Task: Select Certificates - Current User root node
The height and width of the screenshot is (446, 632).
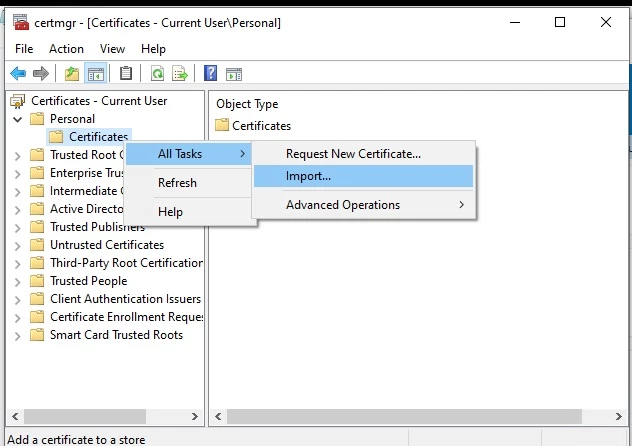Action: click(99, 101)
